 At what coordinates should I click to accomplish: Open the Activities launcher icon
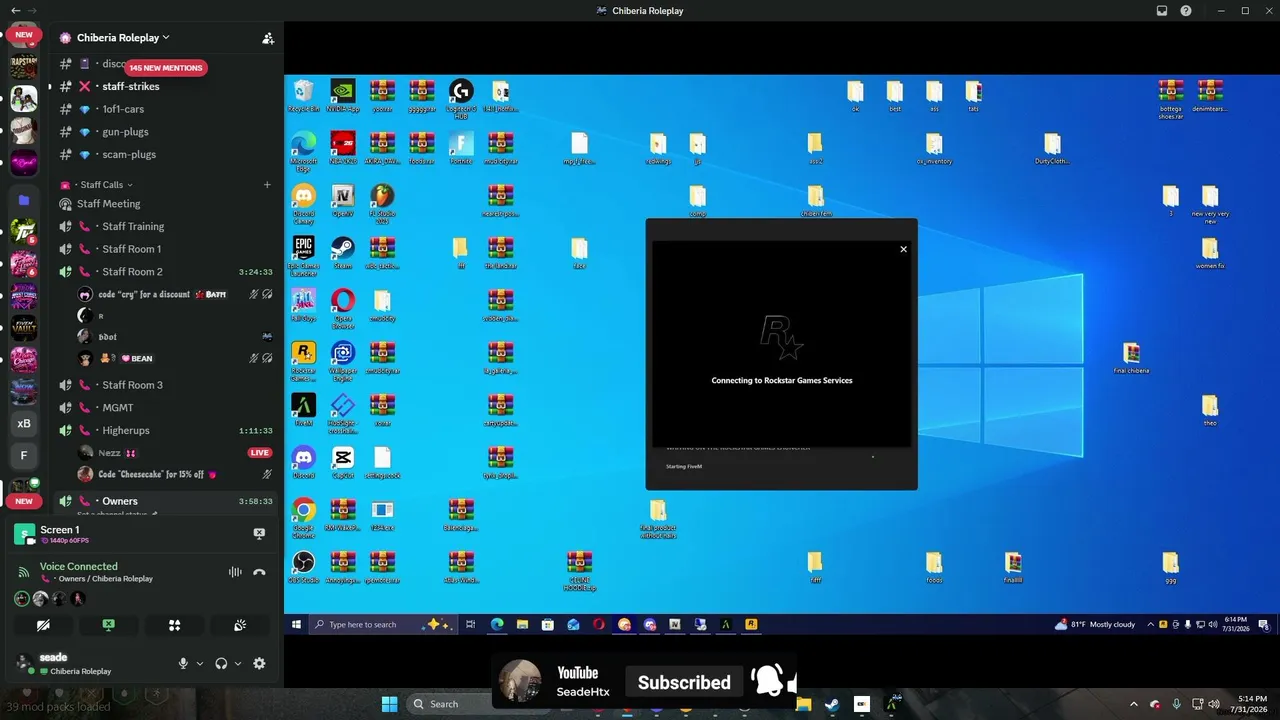(174, 625)
